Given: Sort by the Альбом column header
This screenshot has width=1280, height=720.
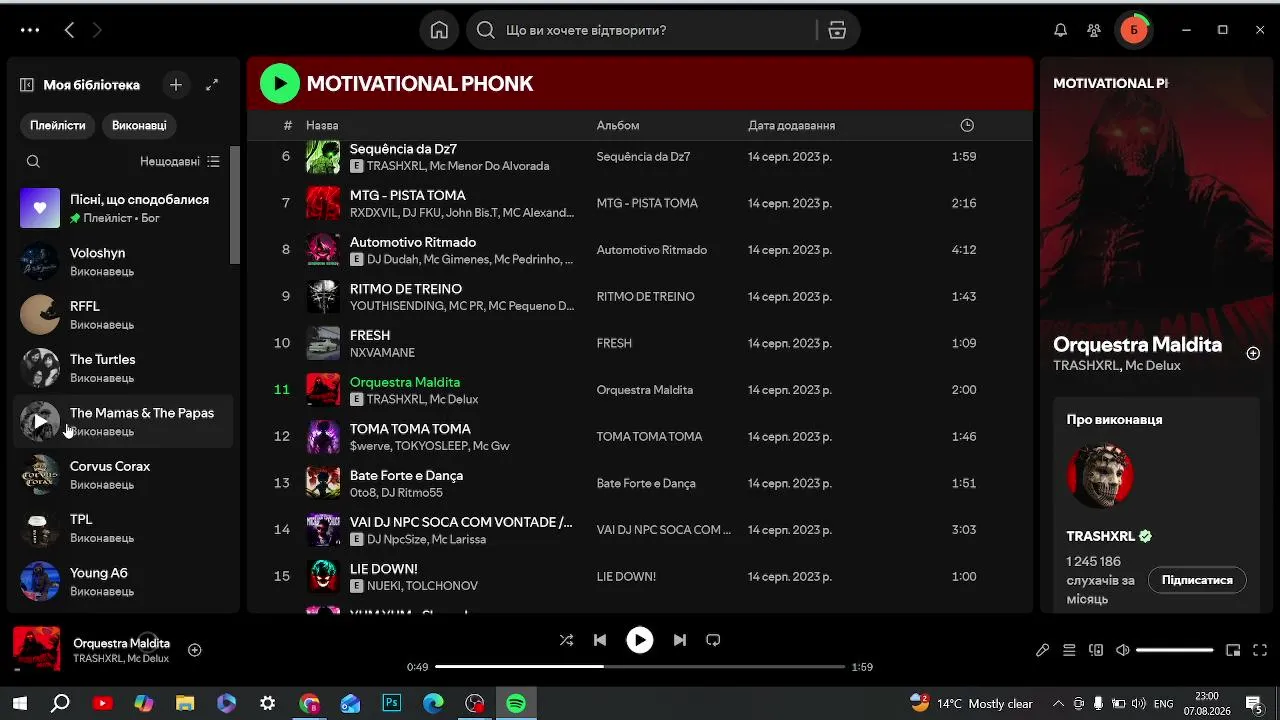Looking at the screenshot, I should point(618,125).
